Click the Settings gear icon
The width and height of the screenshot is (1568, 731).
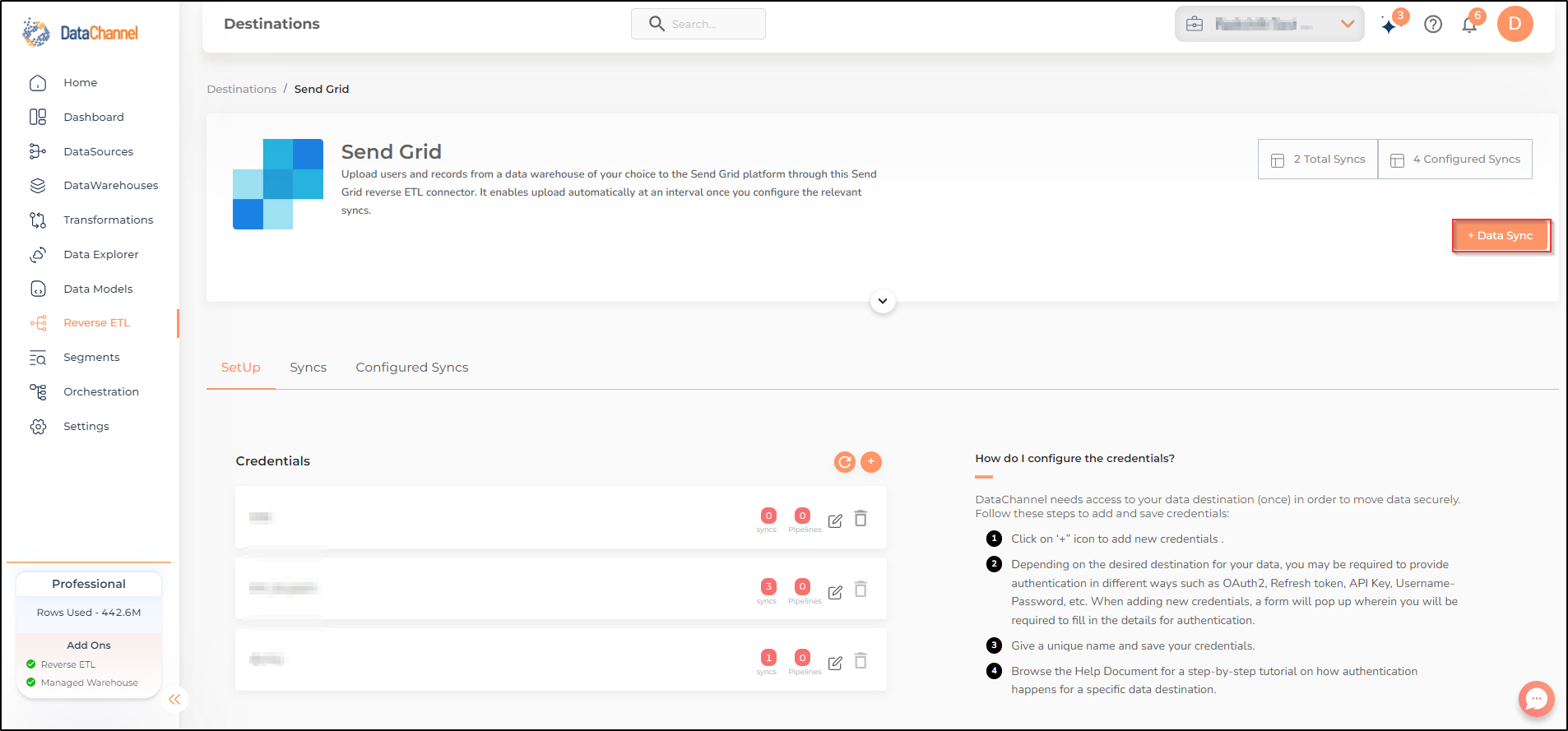pos(38,427)
